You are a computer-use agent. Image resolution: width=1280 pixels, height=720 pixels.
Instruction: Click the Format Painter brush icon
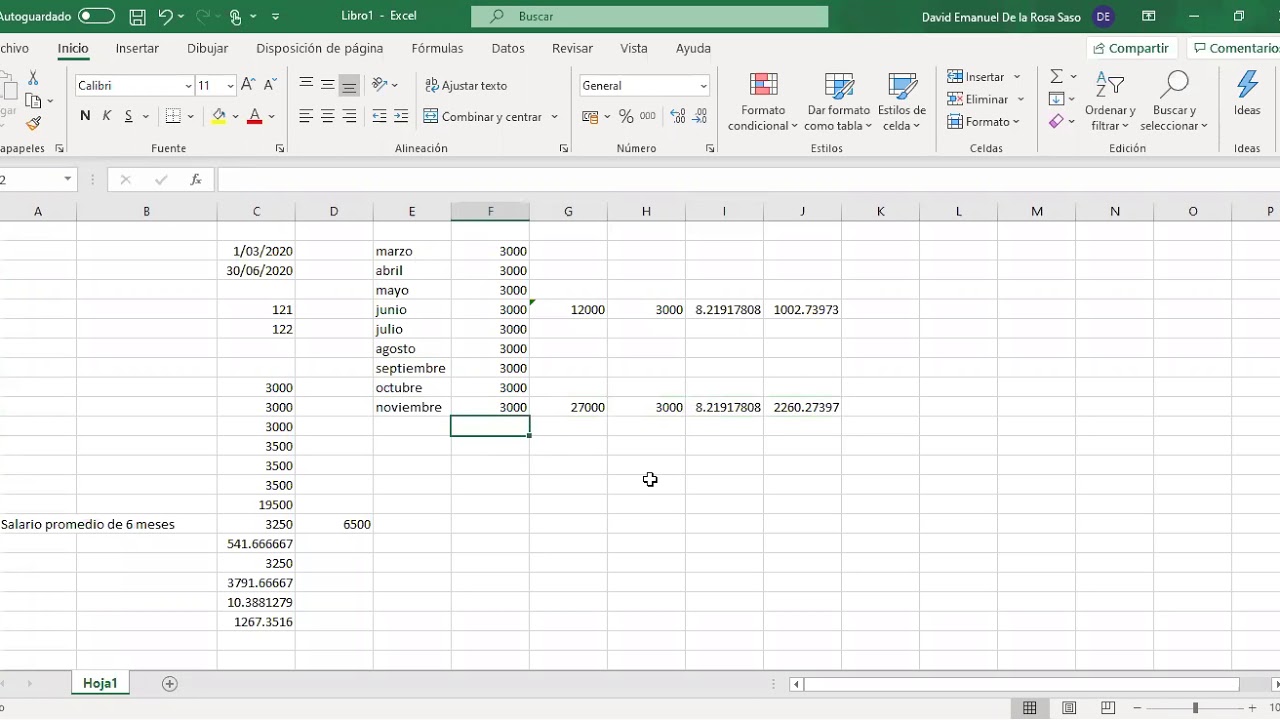point(33,124)
